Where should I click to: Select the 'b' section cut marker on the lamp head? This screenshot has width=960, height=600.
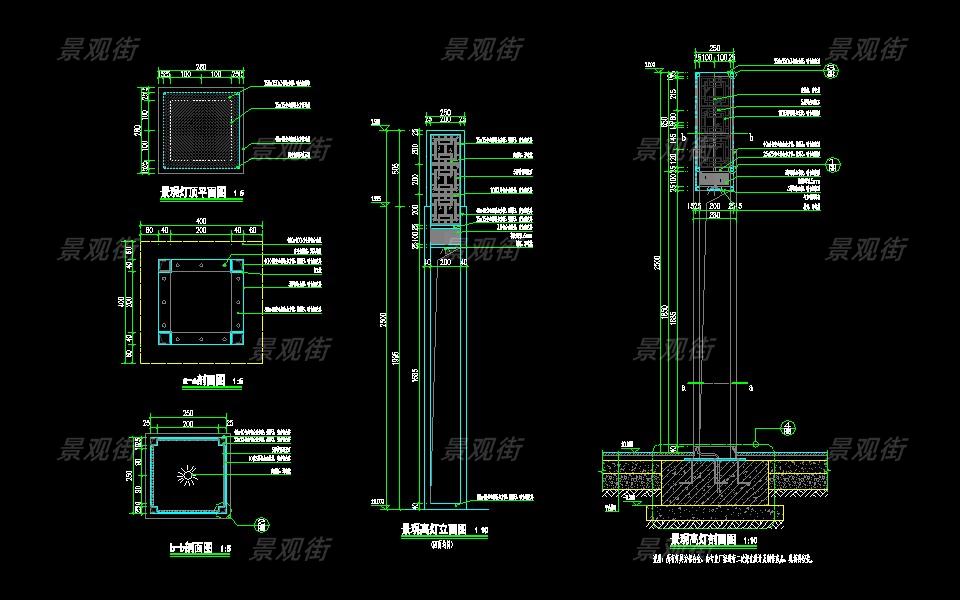[x=749, y=137]
